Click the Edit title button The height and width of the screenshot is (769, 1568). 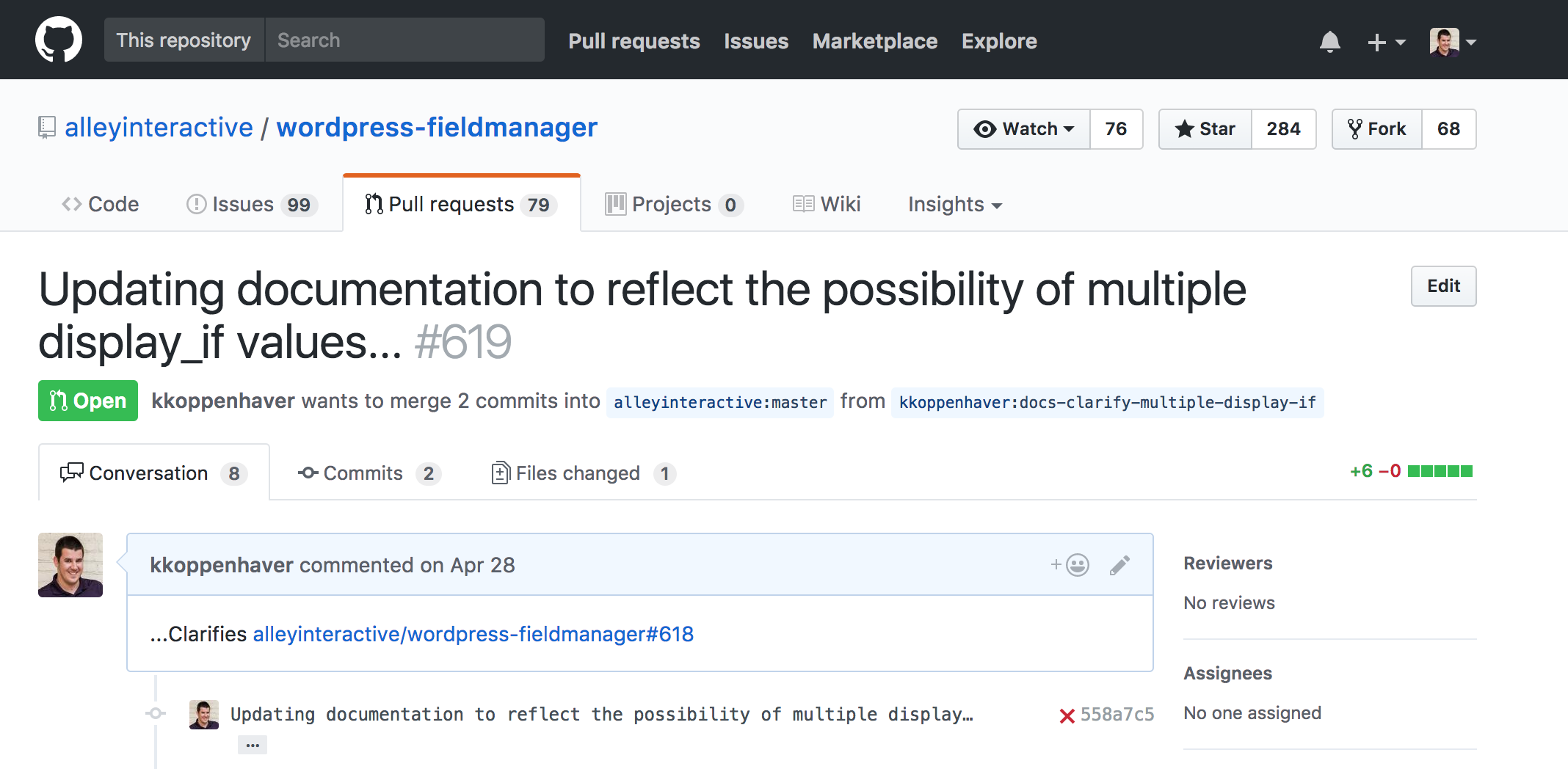(x=1443, y=286)
